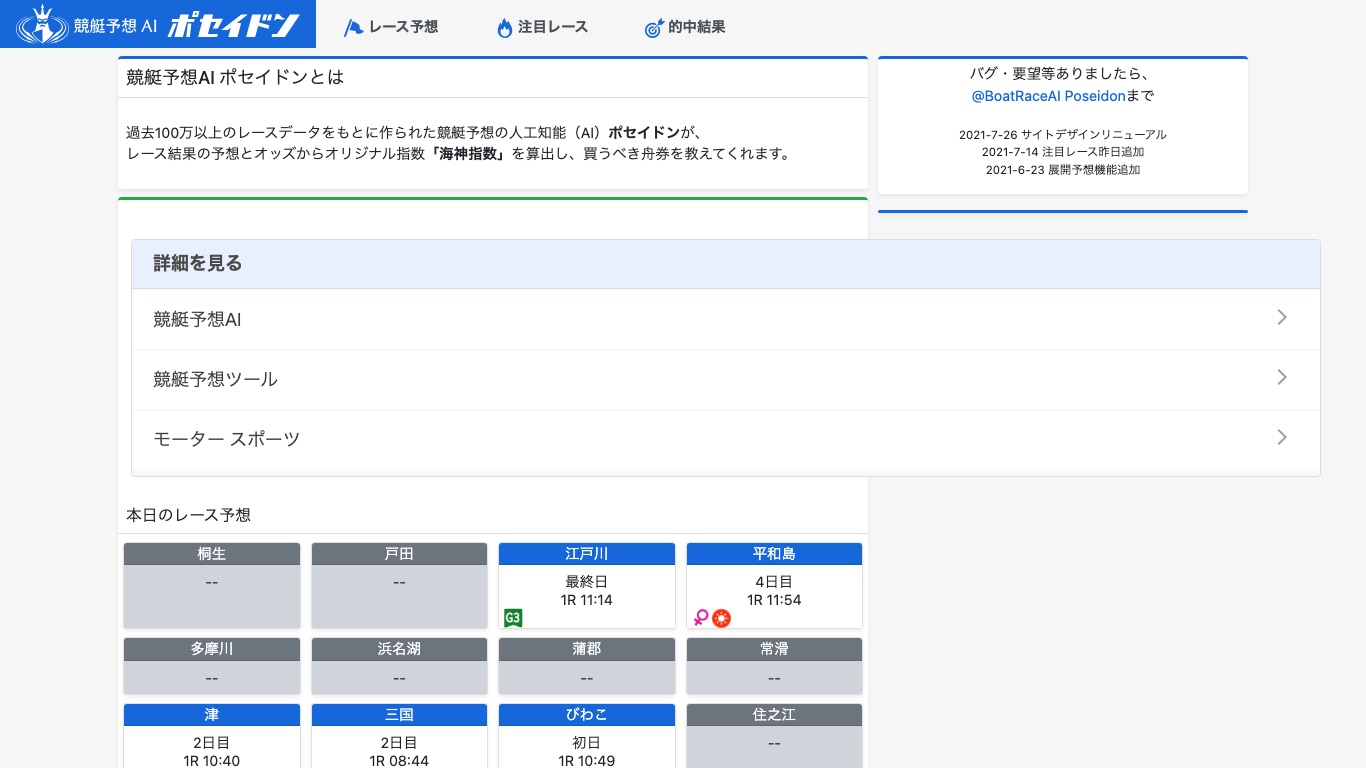This screenshot has width=1366, height=768.
Task: Click the 桐生 venue card
Action: pyautogui.click(x=212, y=586)
